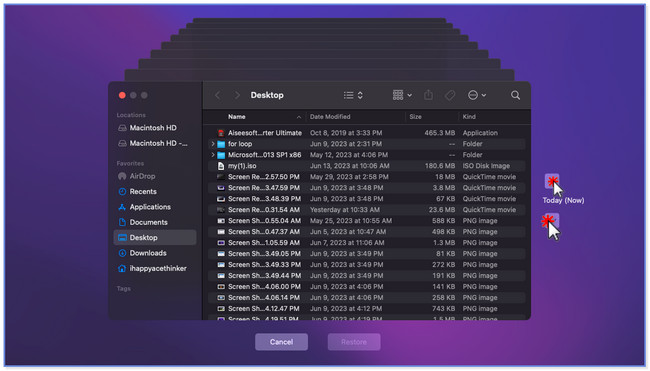Click the search magnifier icon
This screenshot has height=371, width=650.
pos(515,95)
